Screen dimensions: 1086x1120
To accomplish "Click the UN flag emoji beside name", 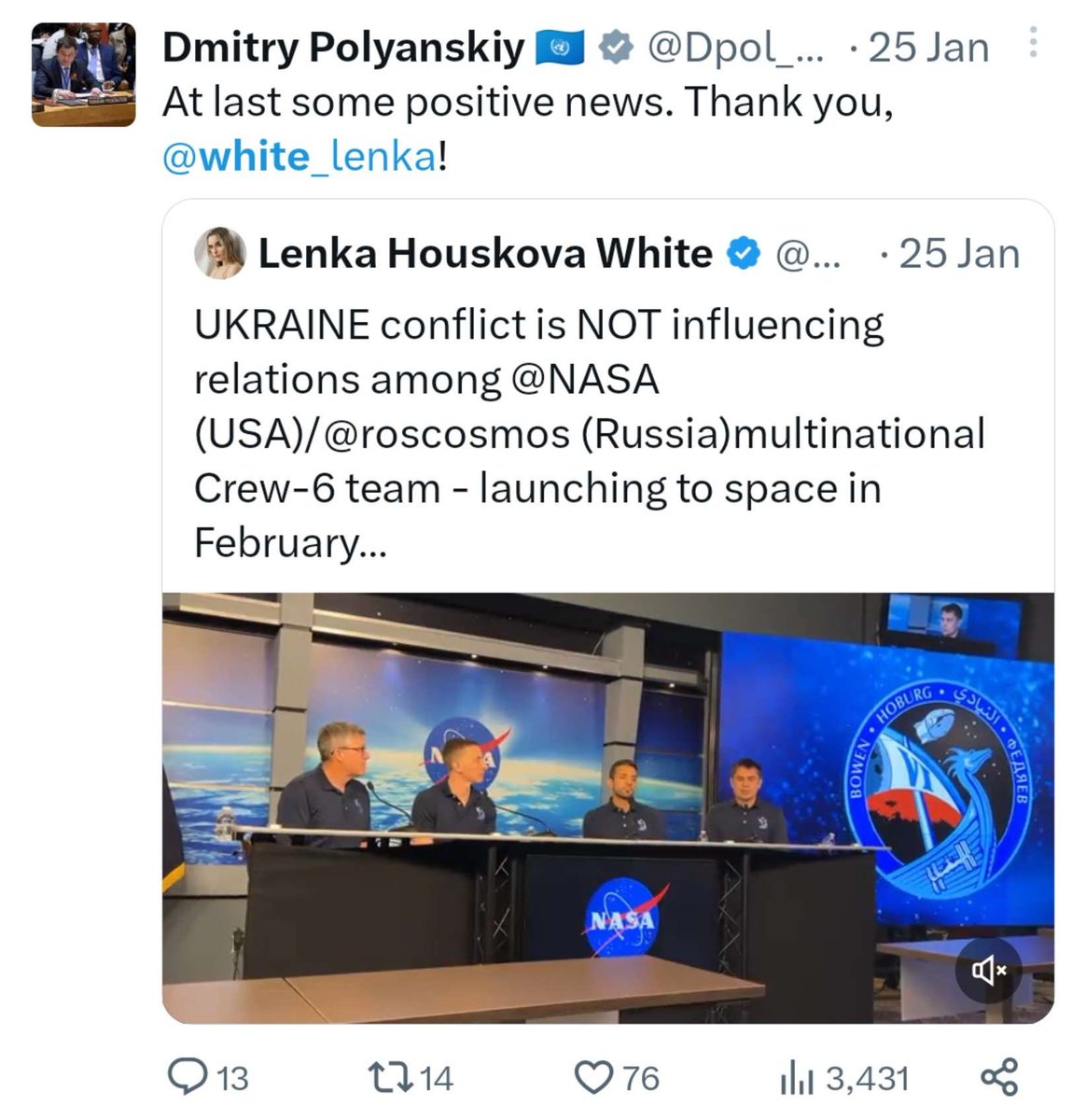I will tap(560, 47).
